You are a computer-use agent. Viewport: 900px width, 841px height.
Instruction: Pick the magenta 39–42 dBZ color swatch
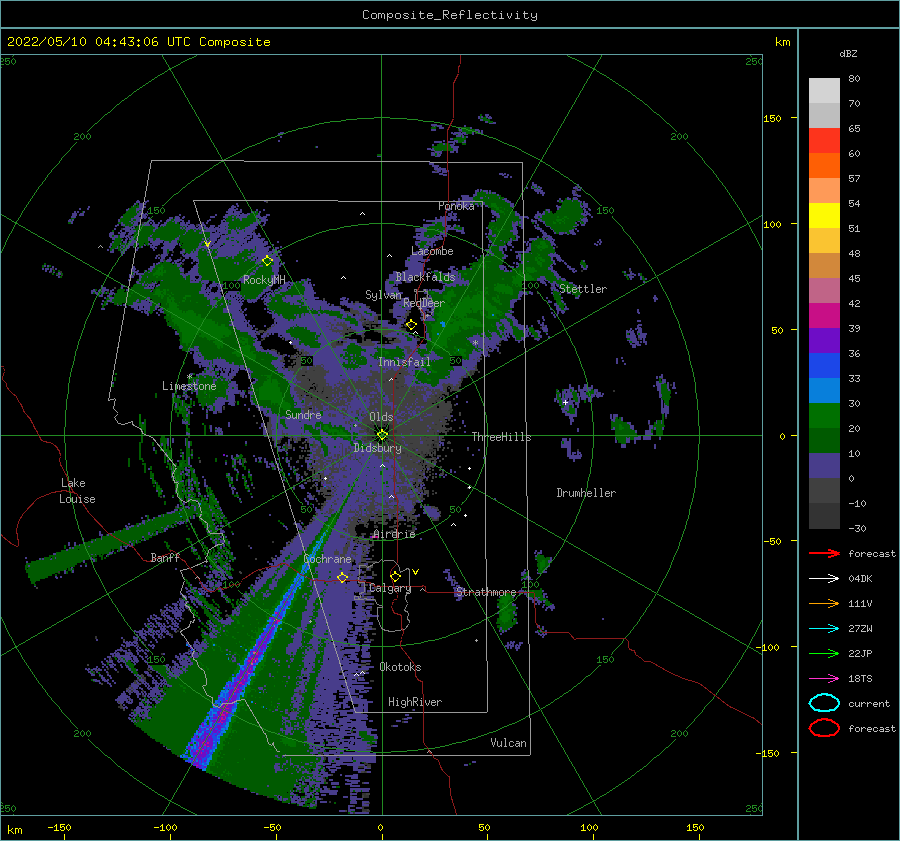tap(824, 315)
